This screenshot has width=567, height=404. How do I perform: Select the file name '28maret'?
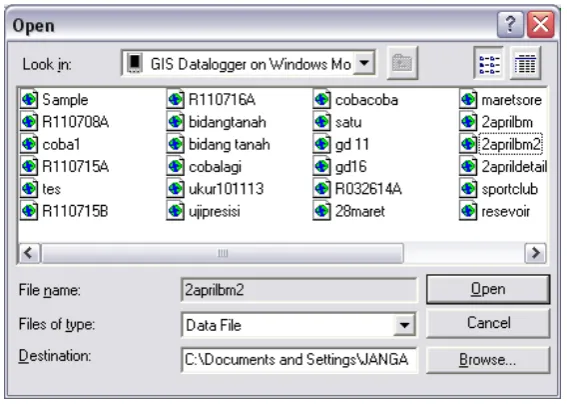(360, 212)
